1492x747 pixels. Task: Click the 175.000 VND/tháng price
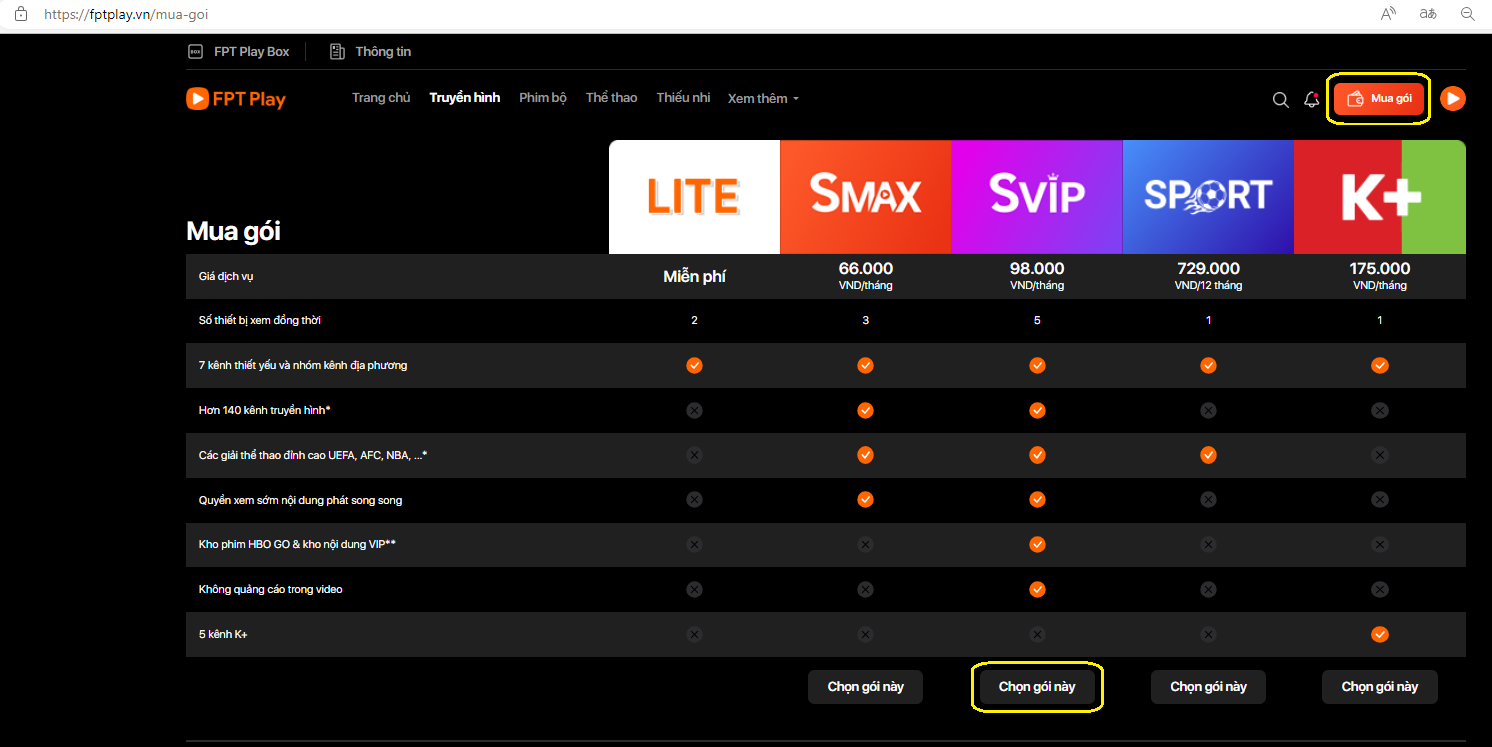(1380, 276)
